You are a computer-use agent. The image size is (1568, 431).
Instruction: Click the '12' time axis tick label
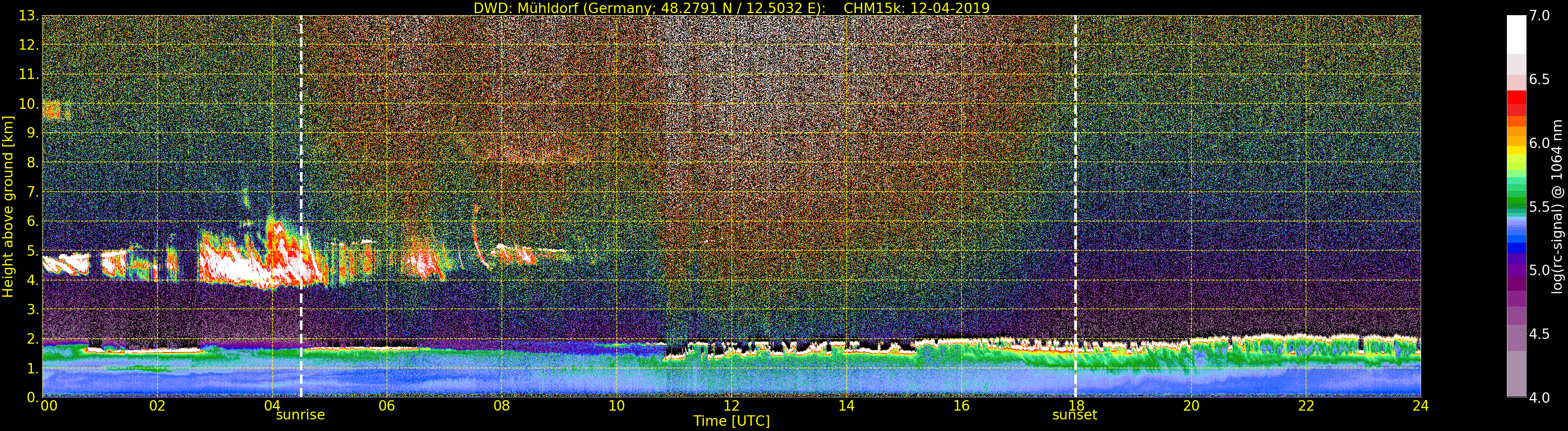point(731,406)
